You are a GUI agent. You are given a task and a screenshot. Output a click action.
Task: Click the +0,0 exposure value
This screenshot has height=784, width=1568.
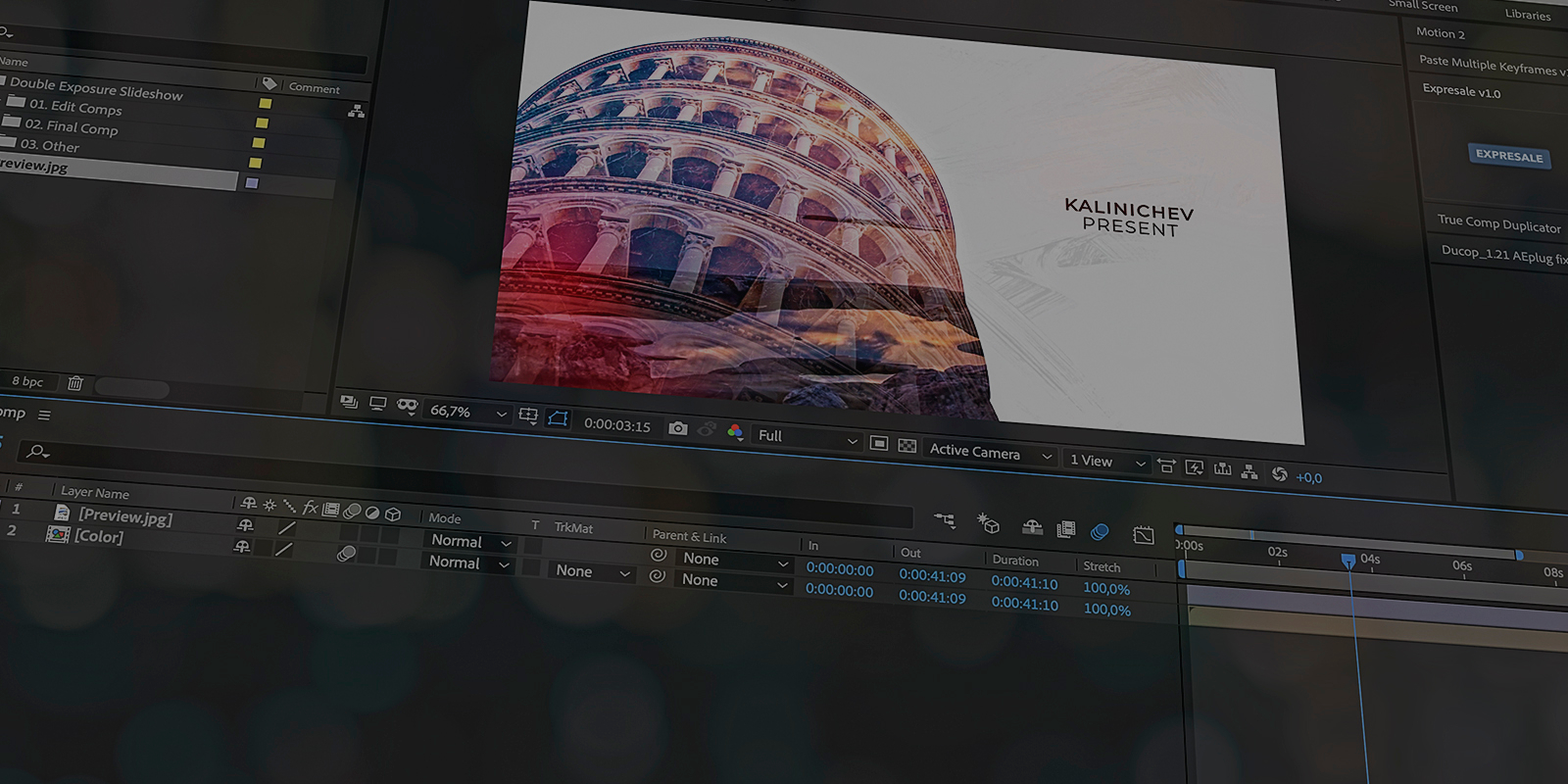(x=1308, y=477)
